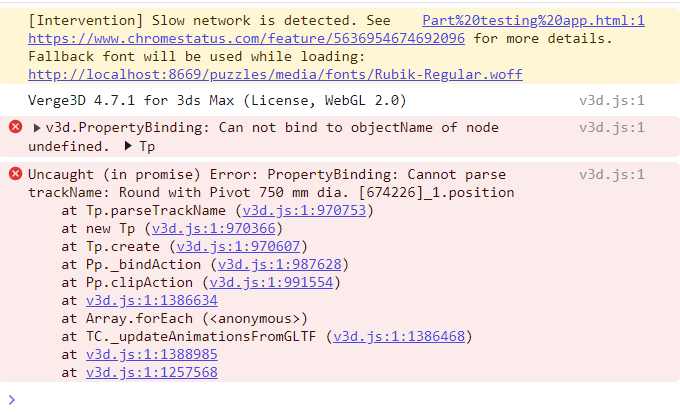Open the clipAction v3d.js:1:991554 link
This screenshot has height=413, width=680.
[x=271, y=282]
